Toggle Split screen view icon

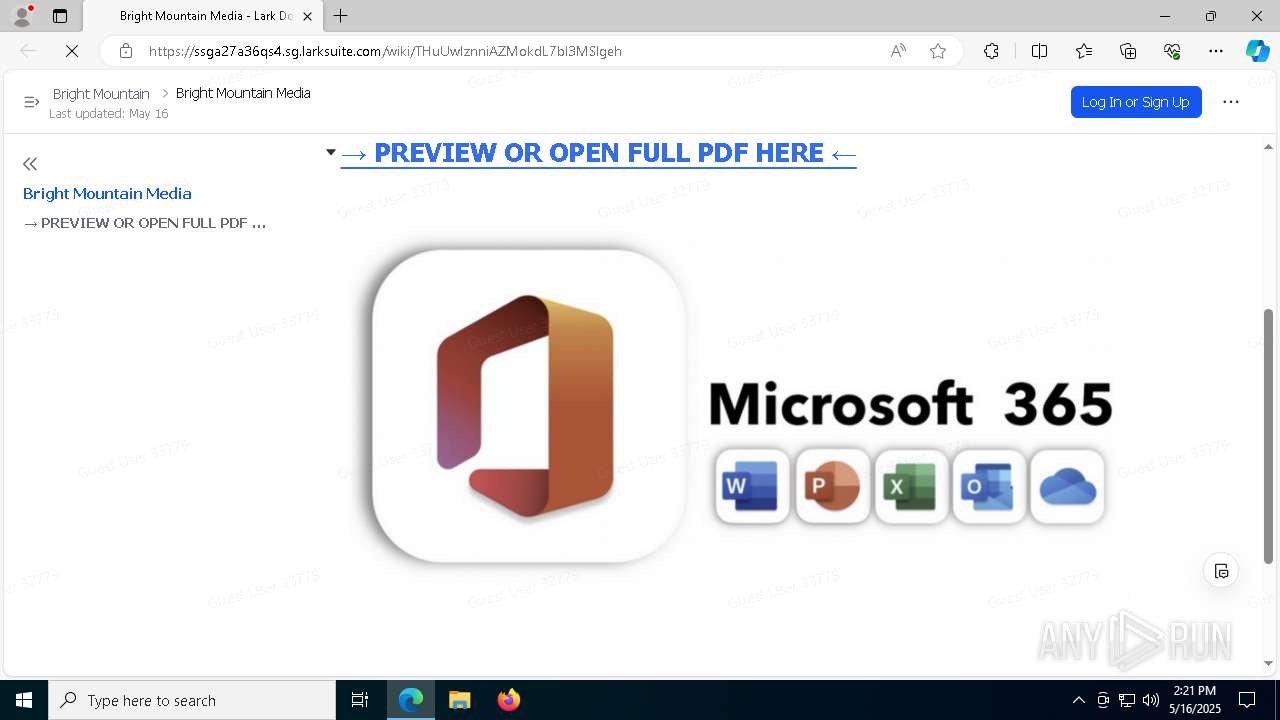[1039, 51]
